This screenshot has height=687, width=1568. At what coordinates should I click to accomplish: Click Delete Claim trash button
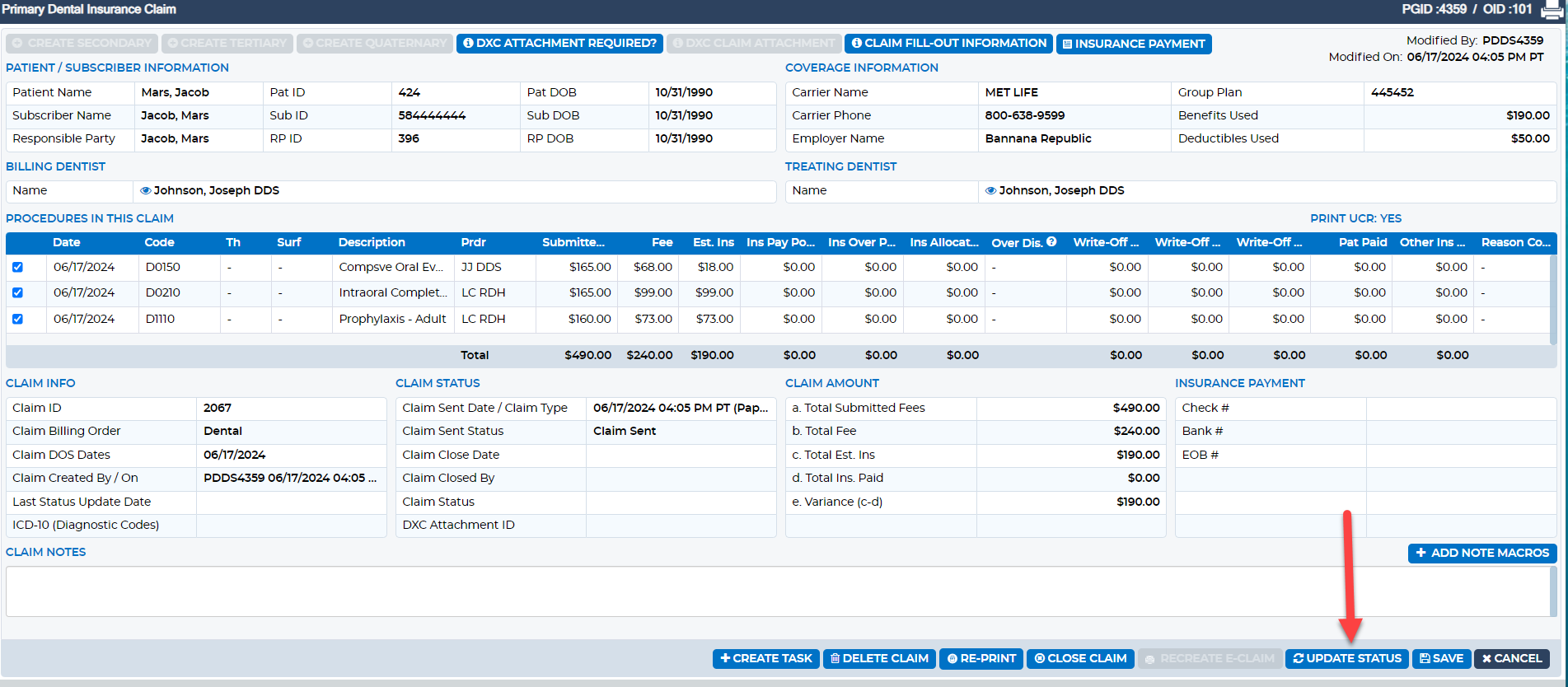[x=879, y=658]
